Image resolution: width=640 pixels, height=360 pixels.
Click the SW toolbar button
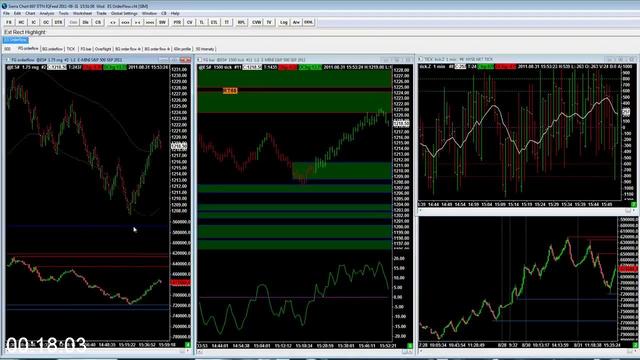pos(162,22)
